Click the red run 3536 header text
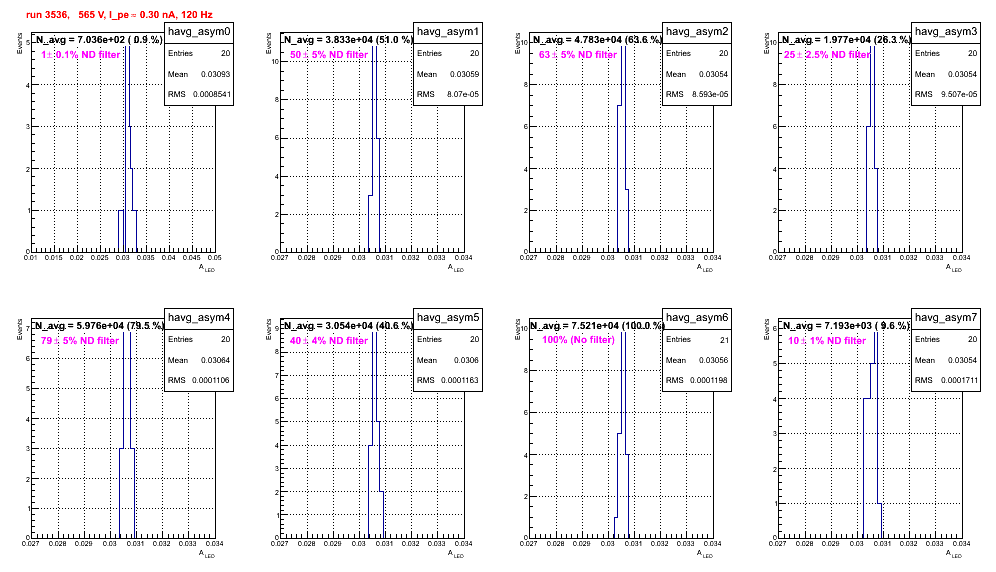 coord(119,15)
